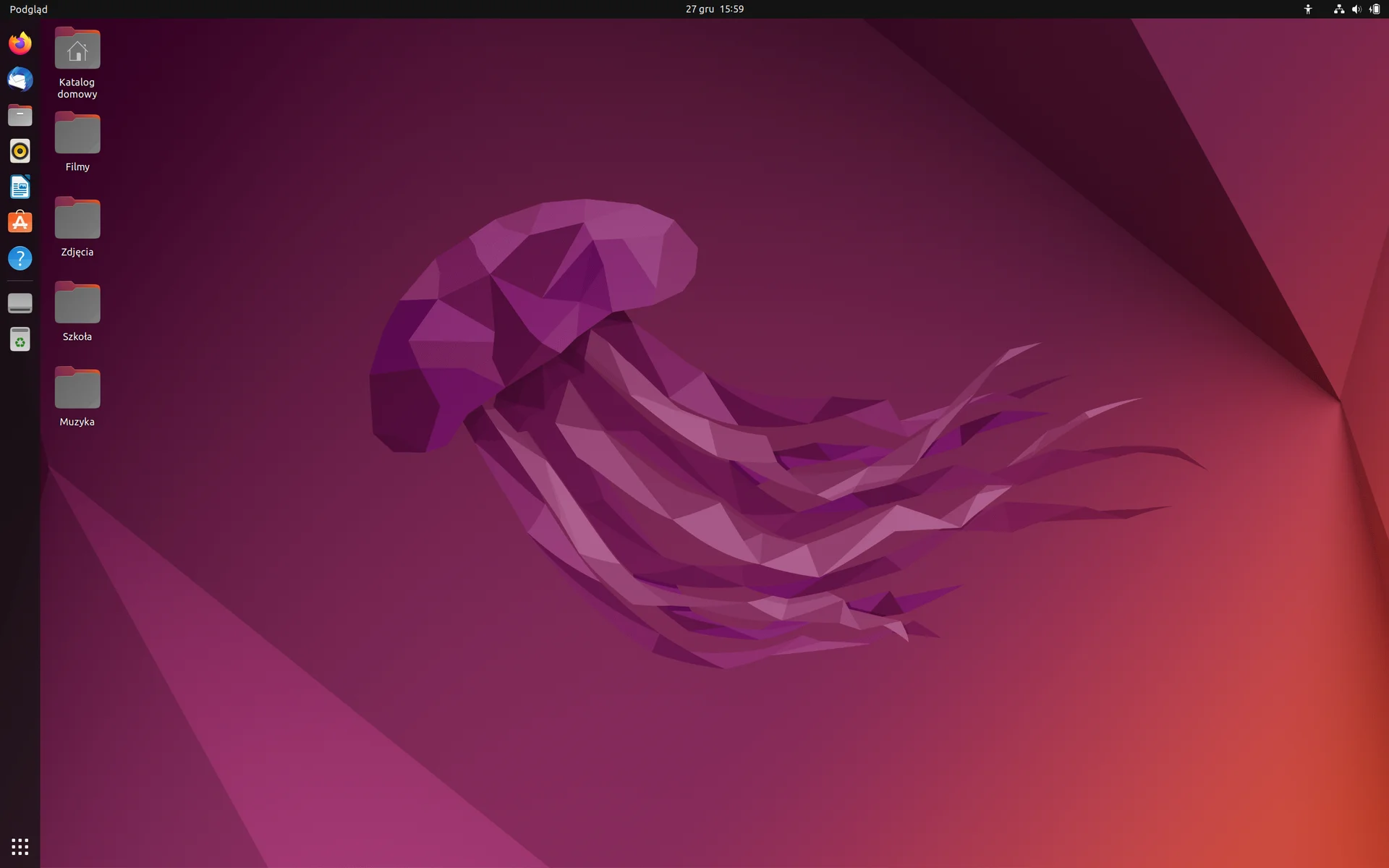
Task: Click the mounted drive icon in dock
Action: 20,303
